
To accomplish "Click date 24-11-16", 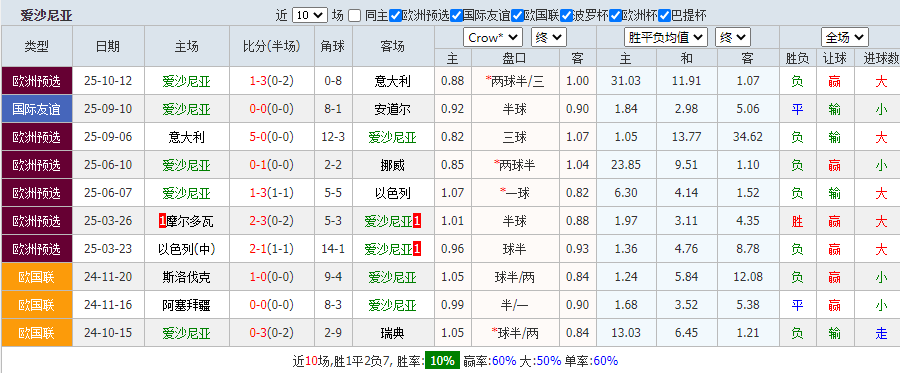I will click(x=108, y=306).
